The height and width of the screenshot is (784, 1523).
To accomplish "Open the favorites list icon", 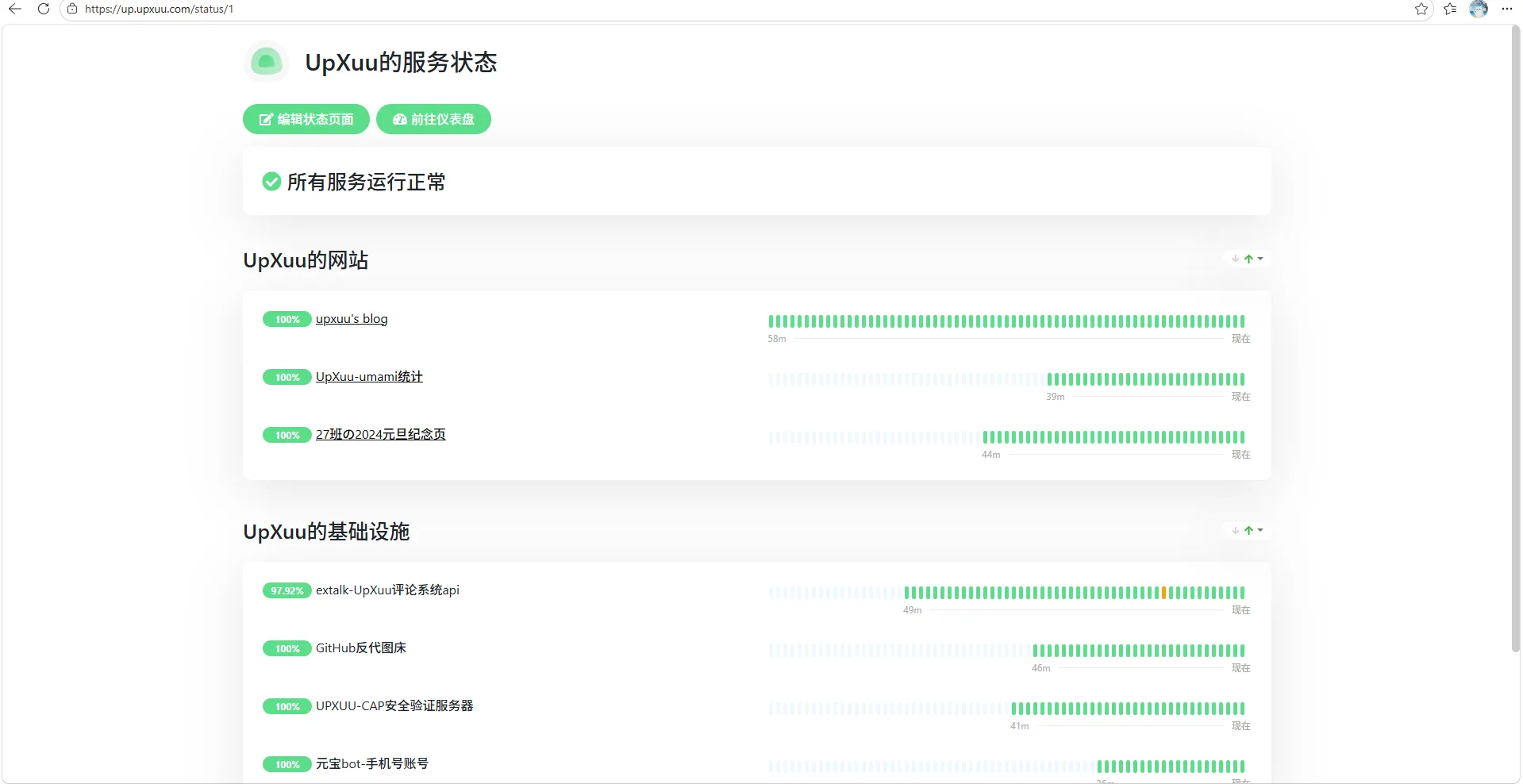I will pos(1450,9).
